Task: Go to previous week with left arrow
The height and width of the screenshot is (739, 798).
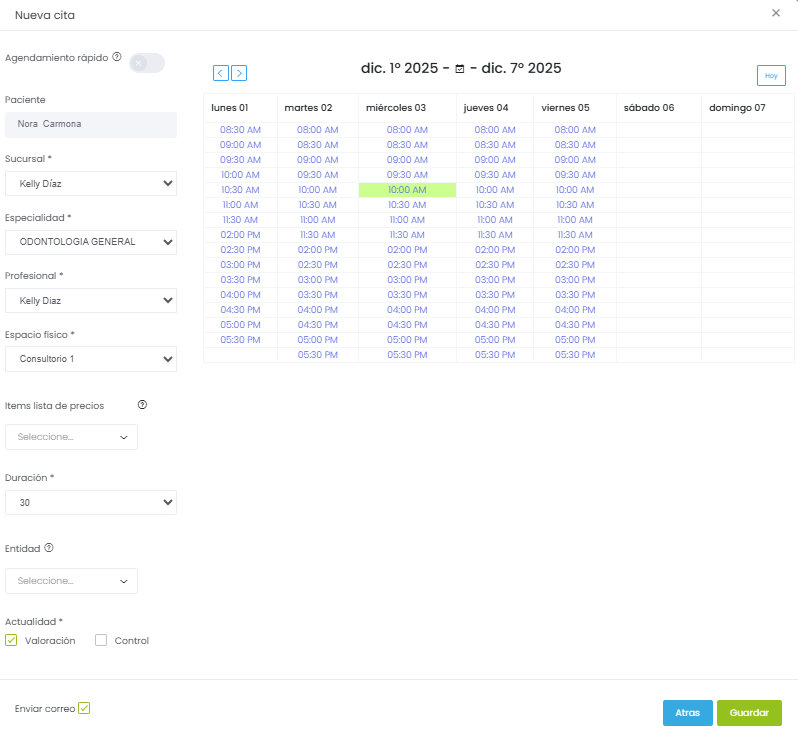Action: pyautogui.click(x=220, y=73)
